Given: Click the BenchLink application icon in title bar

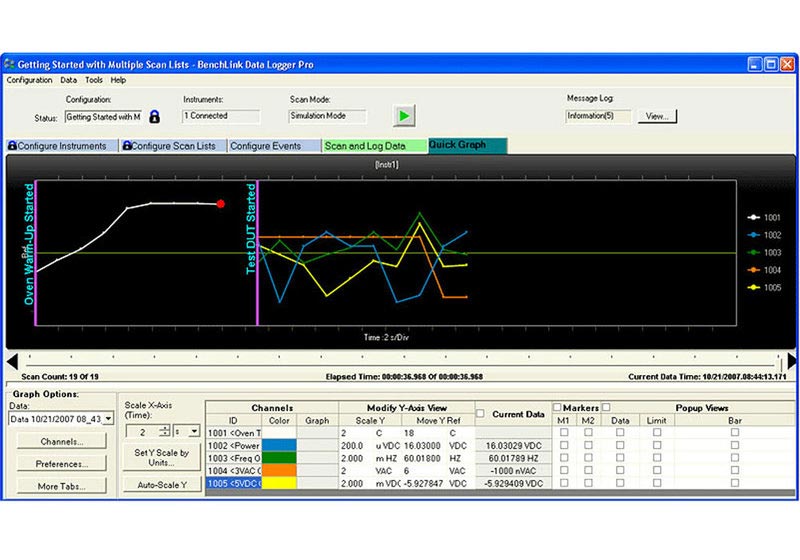Looking at the screenshot, I should [x=9, y=64].
